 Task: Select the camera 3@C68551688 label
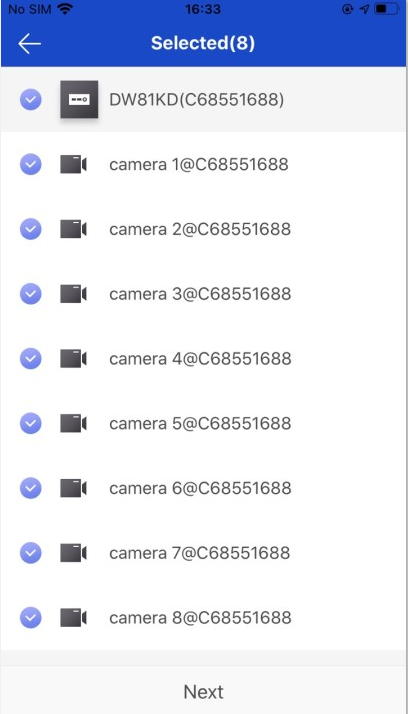coord(200,294)
